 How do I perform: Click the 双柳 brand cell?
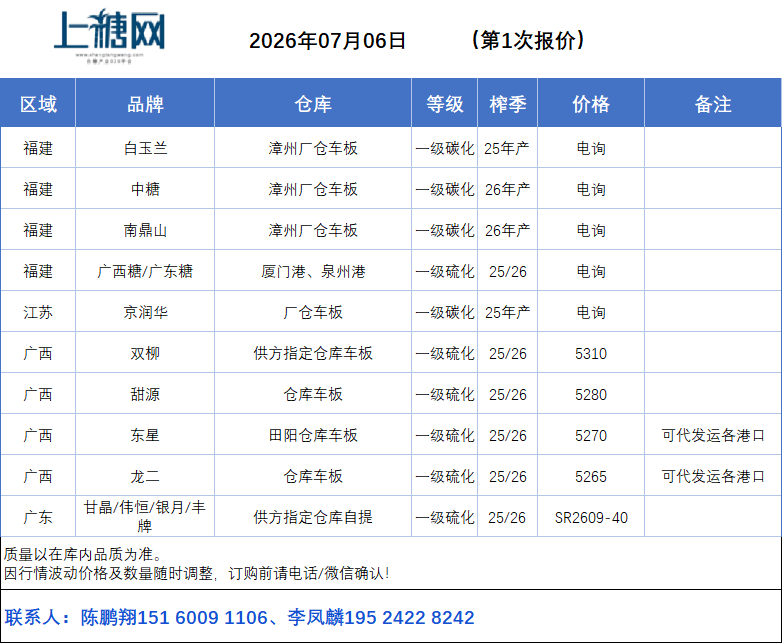[x=145, y=353]
